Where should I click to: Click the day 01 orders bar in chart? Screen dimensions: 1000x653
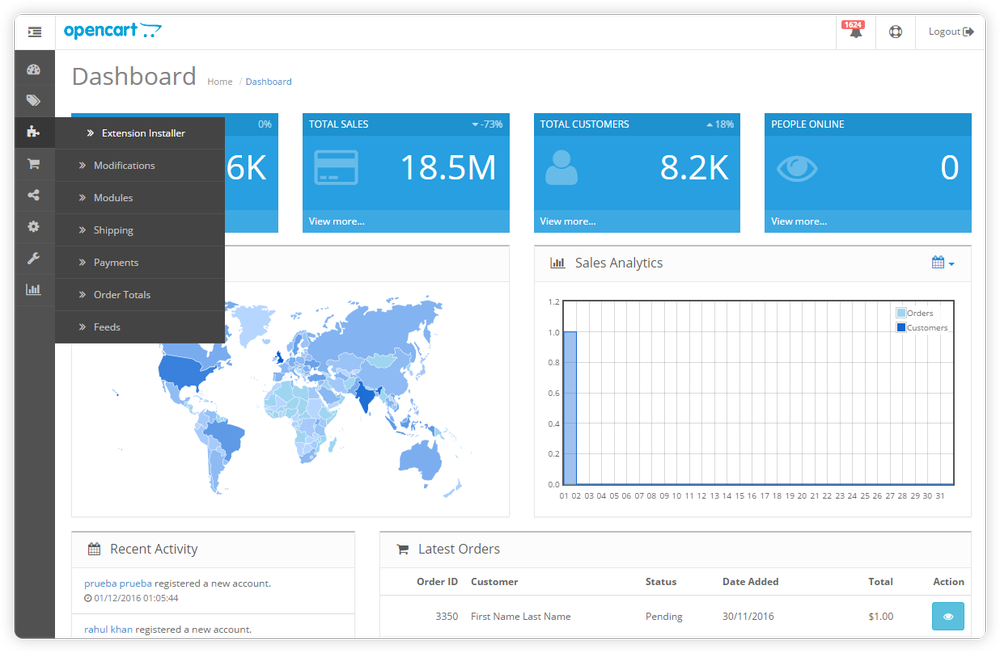[x=570, y=408]
